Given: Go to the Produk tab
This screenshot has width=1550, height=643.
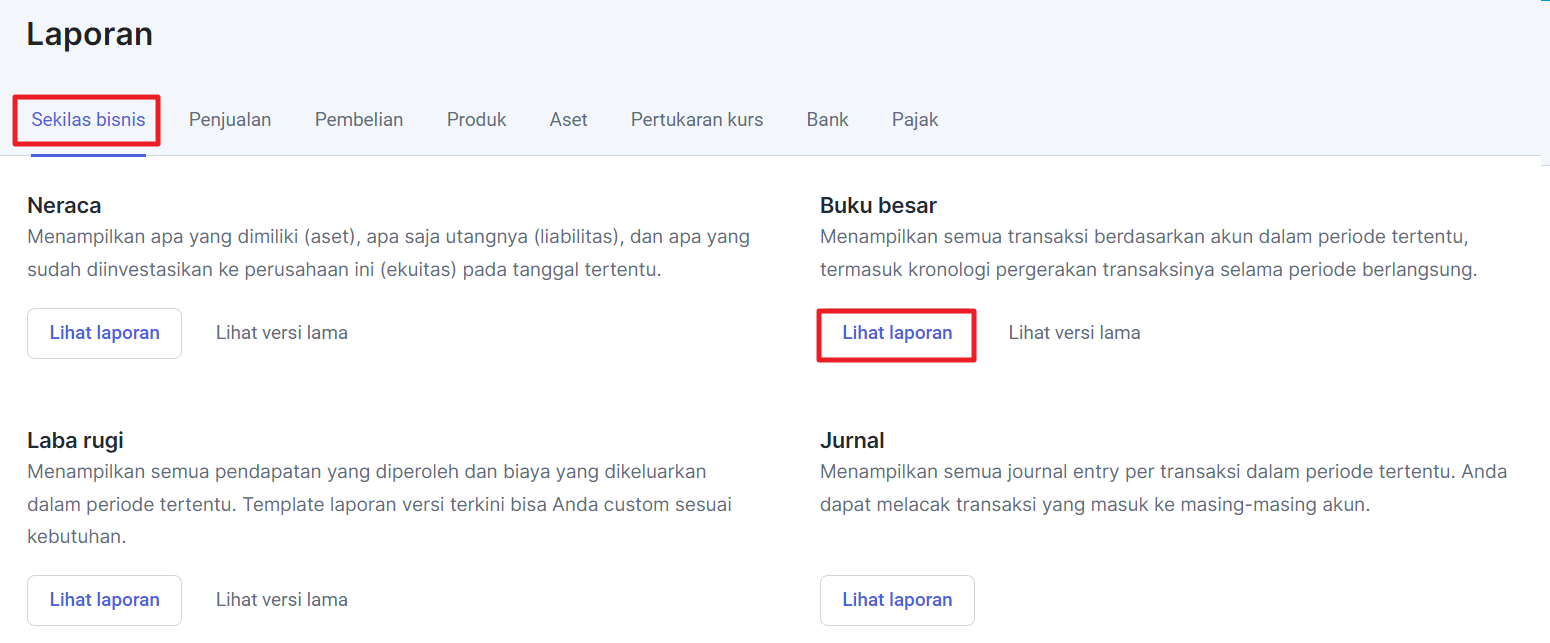Looking at the screenshot, I should coord(477,120).
